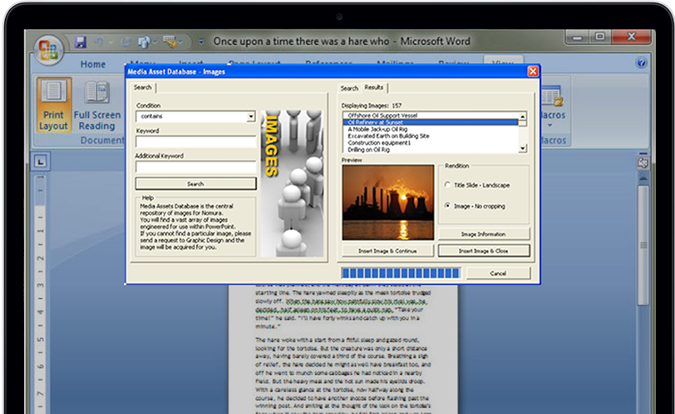
Task: Select 'Drilling on Oil Rig' result
Action: point(368,150)
